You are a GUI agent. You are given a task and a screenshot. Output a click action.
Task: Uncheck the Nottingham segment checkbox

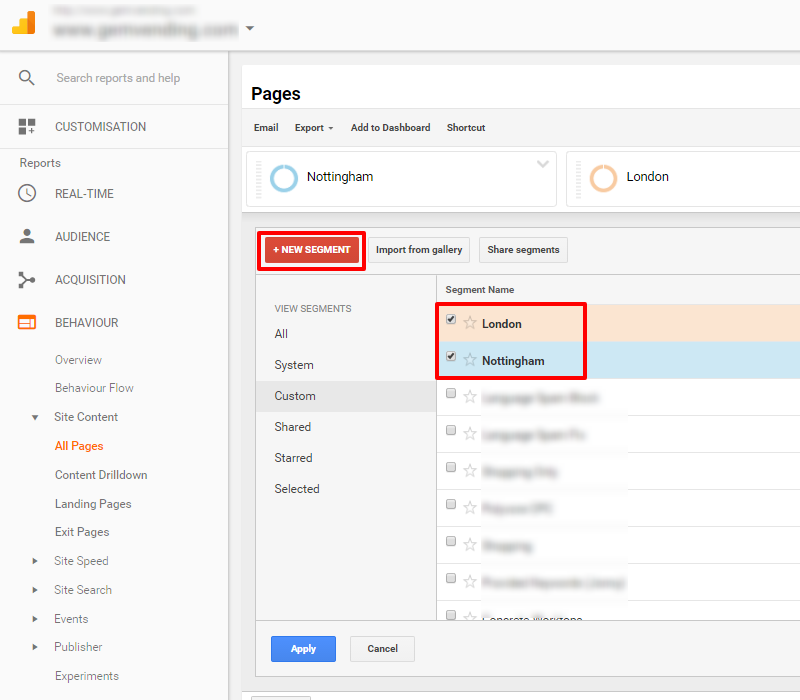pyautogui.click(x=450, y=356)
